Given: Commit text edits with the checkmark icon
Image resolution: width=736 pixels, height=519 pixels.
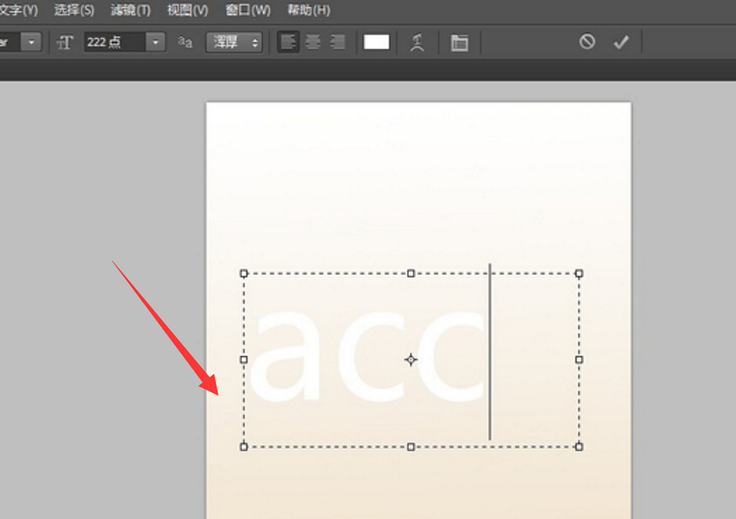Looking at the screenshot, I should click(x=621, y=42).
